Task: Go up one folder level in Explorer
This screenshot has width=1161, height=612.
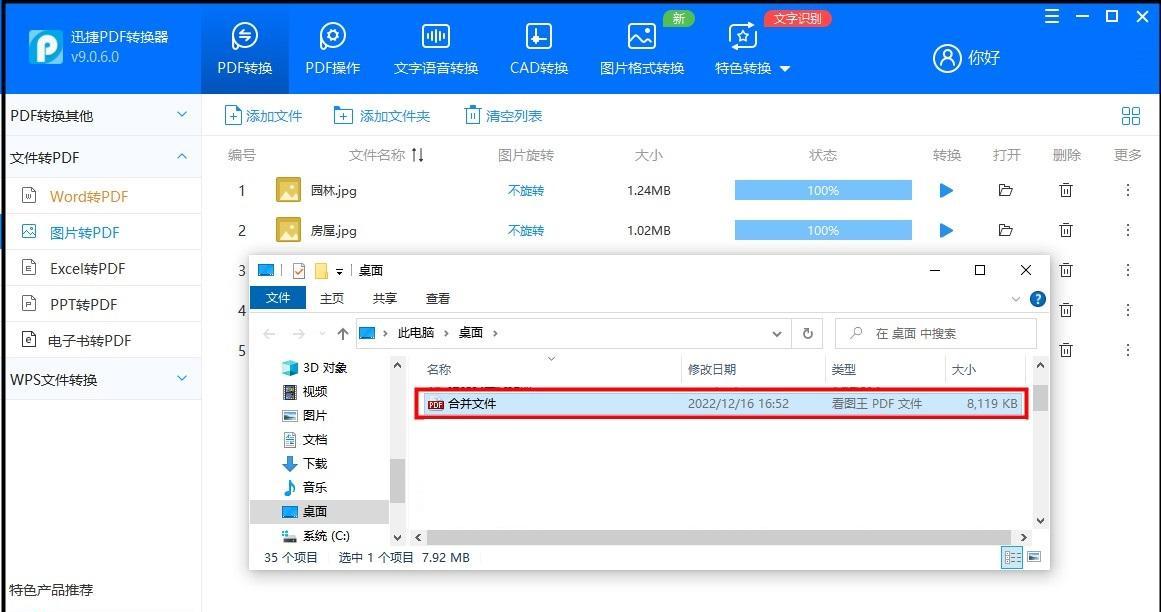Action: tap(342, 334)
